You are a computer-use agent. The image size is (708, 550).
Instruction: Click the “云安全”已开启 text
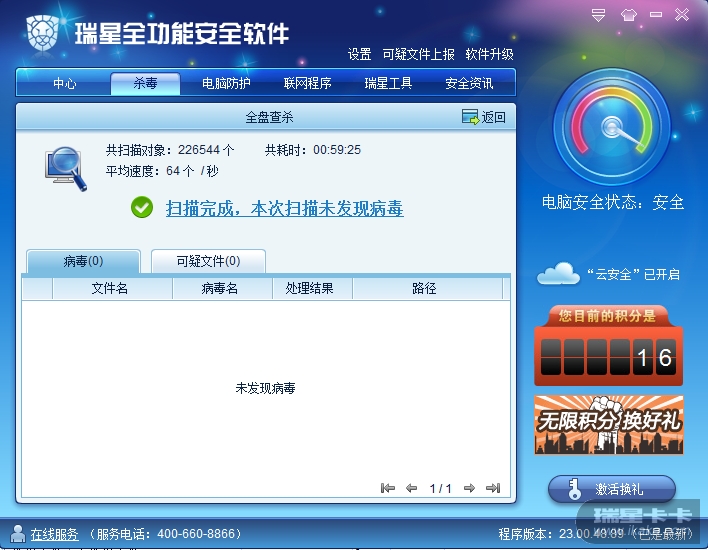point(633,274)
